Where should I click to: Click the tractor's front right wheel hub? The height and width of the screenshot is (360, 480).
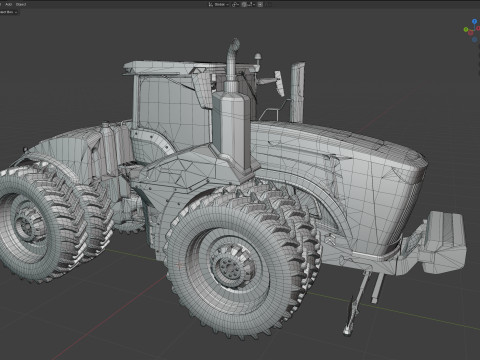click(232, 267)
